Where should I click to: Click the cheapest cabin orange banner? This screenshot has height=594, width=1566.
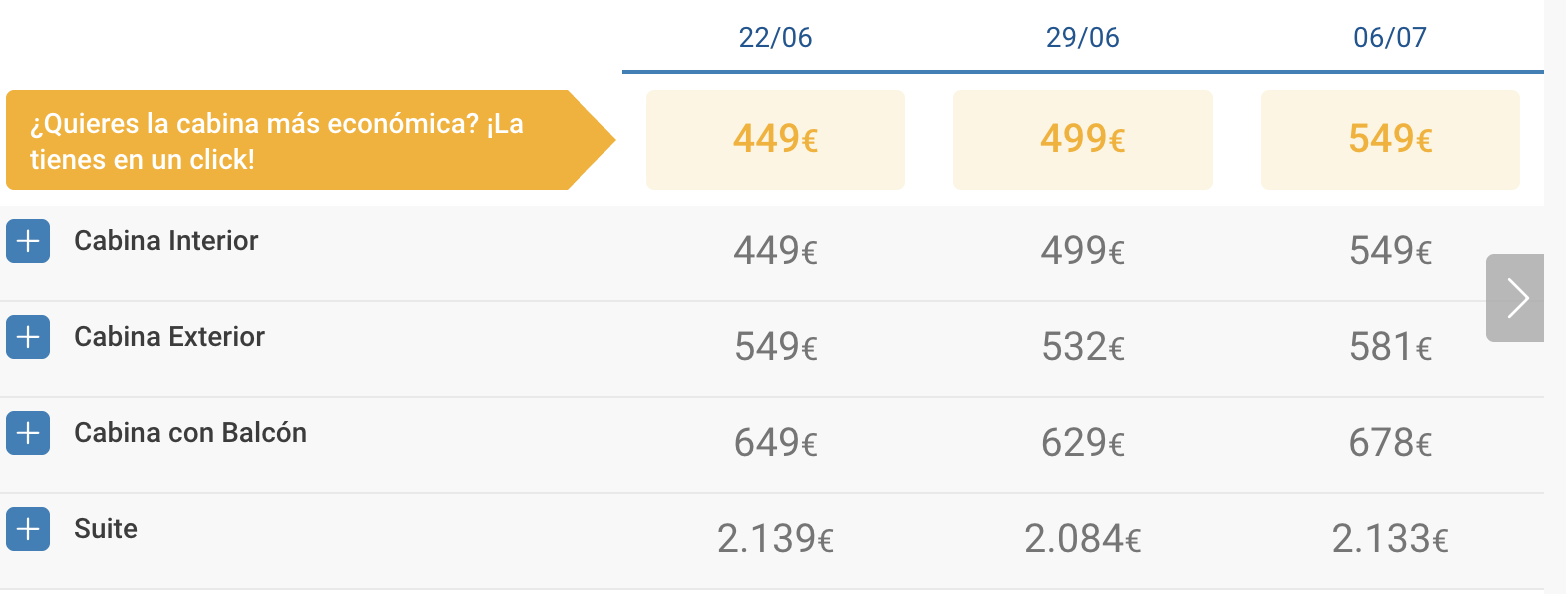(x=300, y=140)
